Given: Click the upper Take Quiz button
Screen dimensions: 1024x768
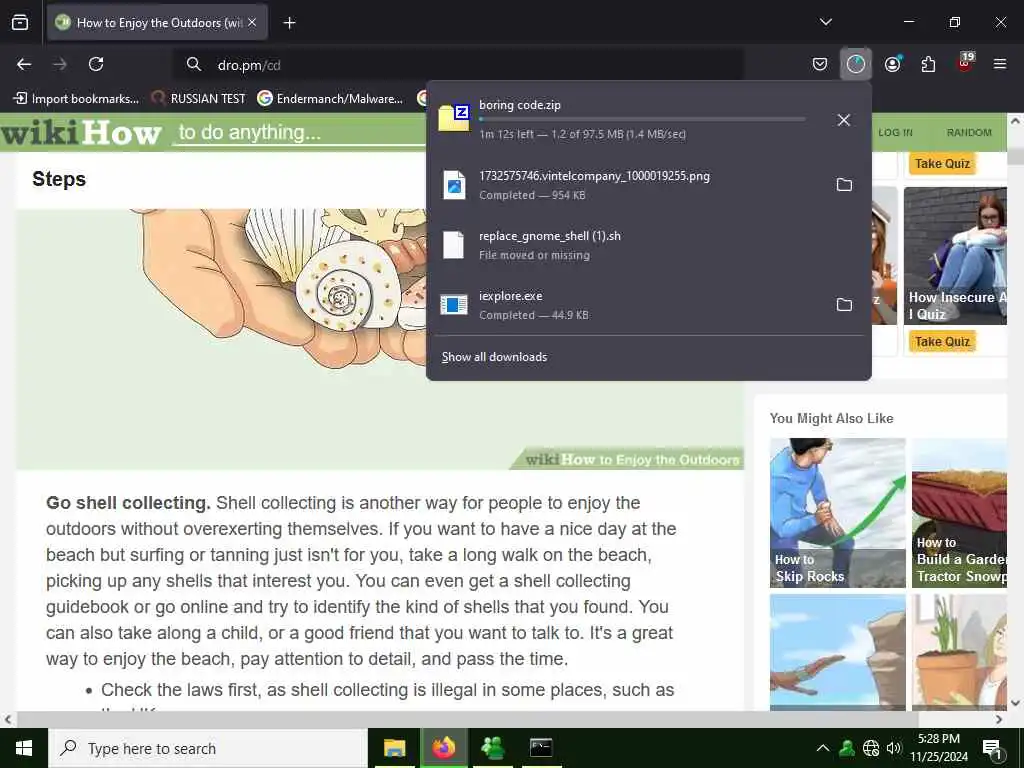Looking at the screenshot, I should click(942, 163).
